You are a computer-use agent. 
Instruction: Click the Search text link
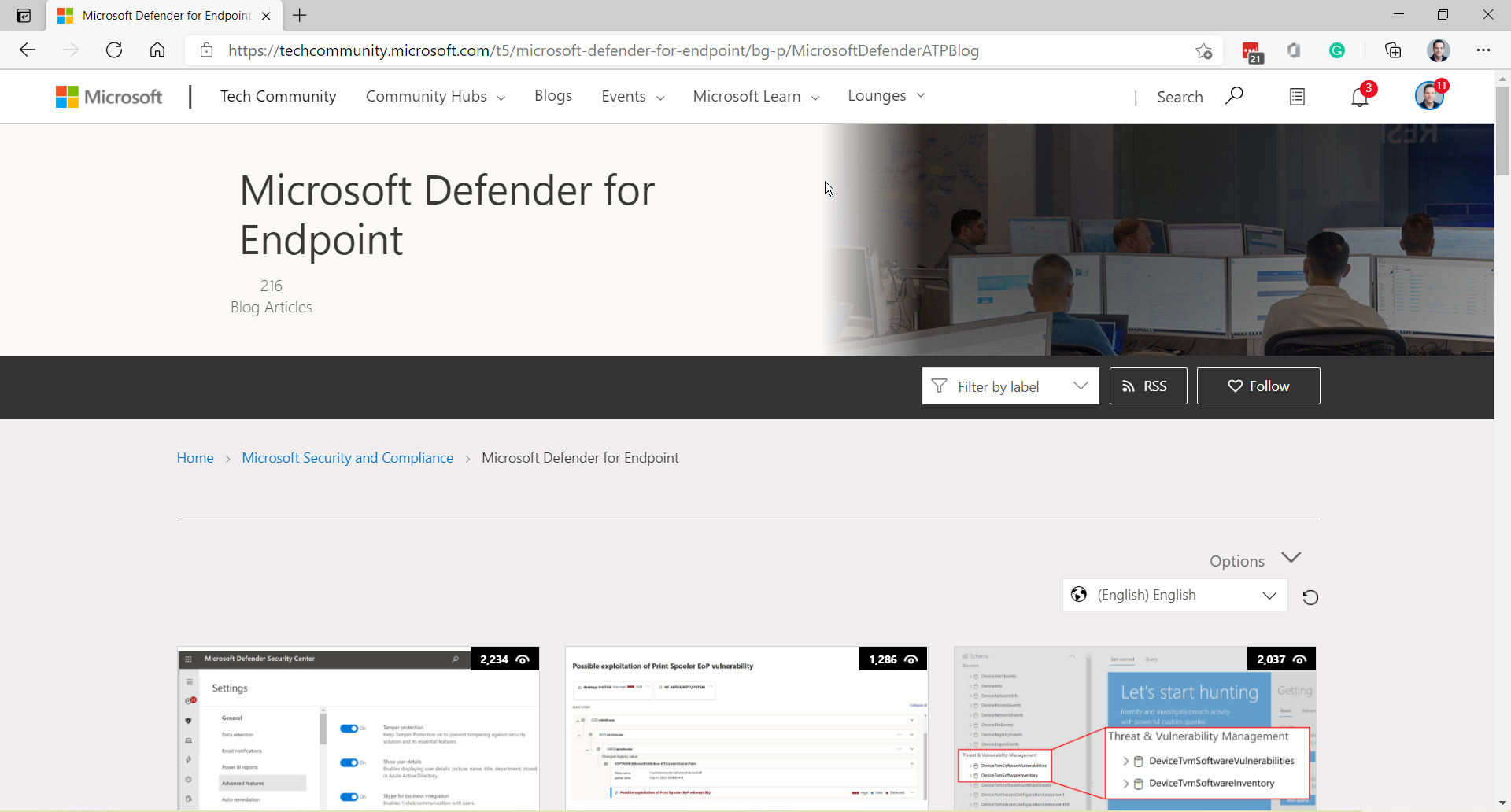1180,97
